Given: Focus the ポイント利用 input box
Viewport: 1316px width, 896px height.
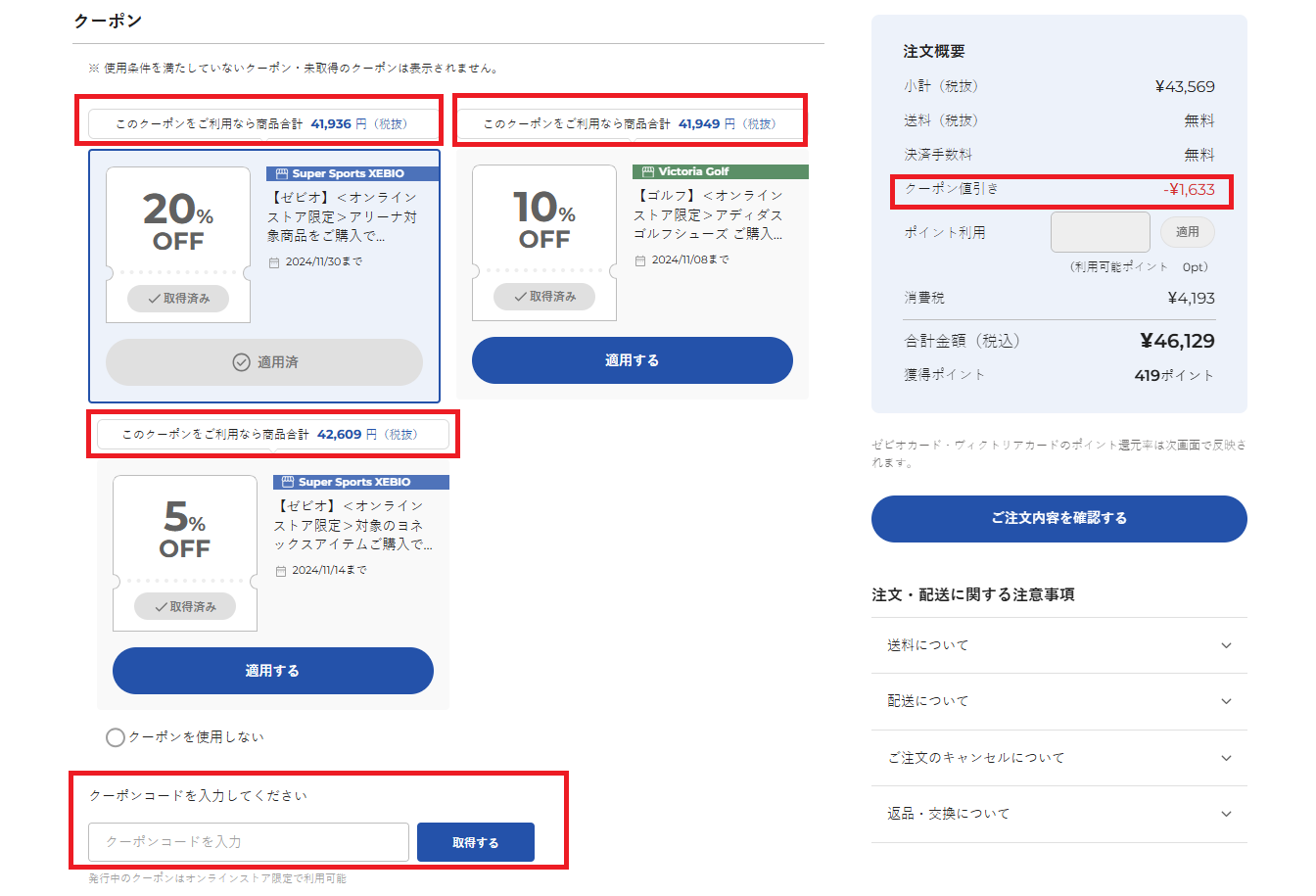Looking at the screenshot, I should (1101, 232).
